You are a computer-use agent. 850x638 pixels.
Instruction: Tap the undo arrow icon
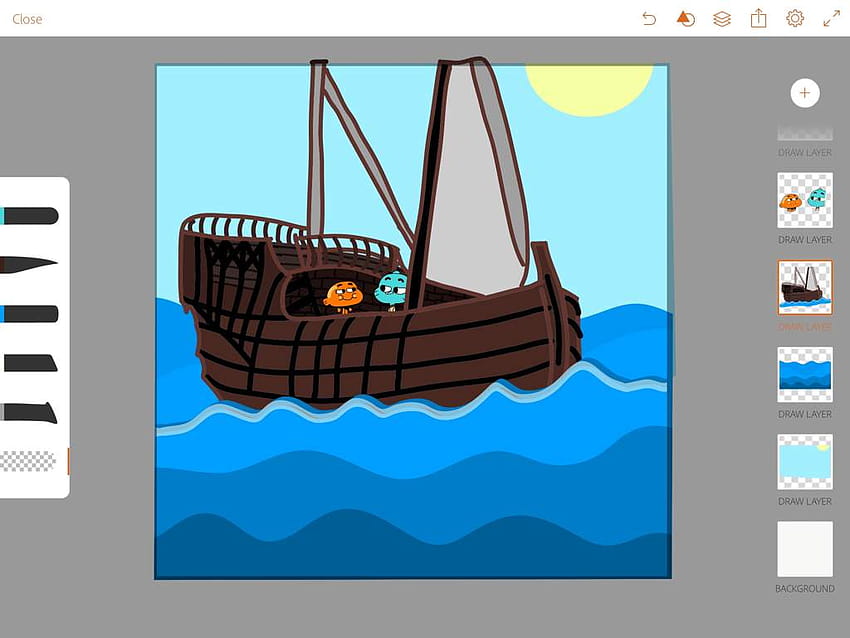[649, 19]
